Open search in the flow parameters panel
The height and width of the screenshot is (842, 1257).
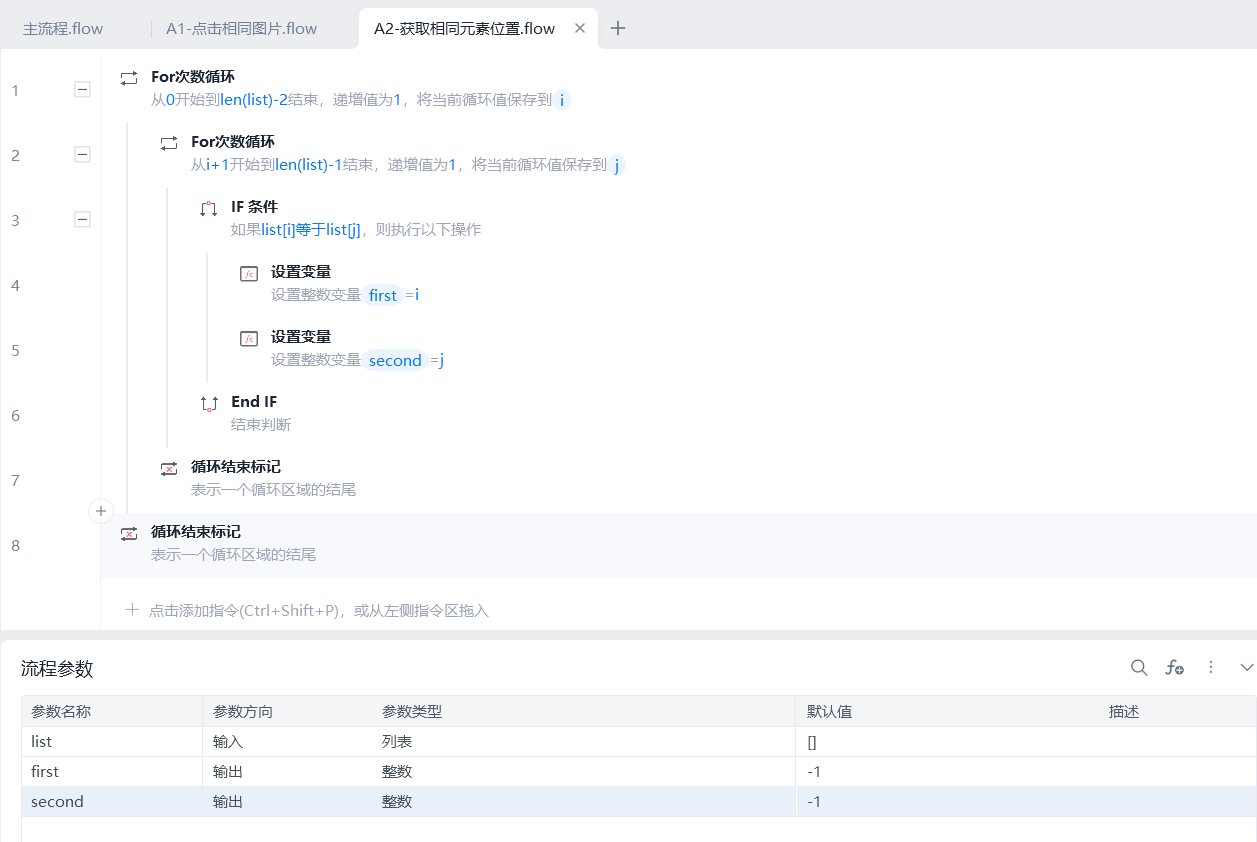(x=1139, y=667)
